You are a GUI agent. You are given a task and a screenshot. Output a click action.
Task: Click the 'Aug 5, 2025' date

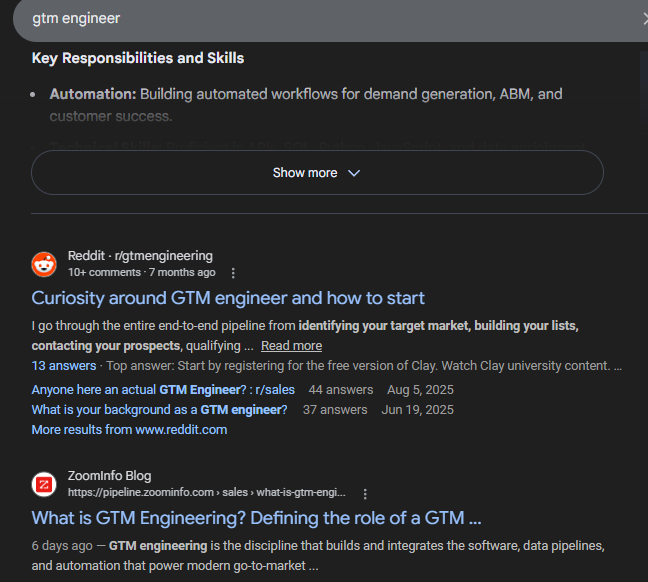click(x=420, y=390)
